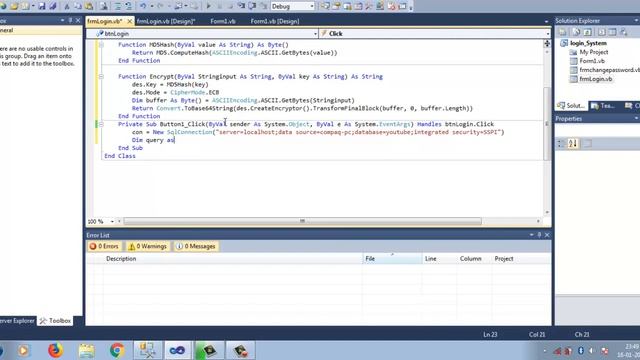
Task: Click Solution Explorer Properties toolbar icon
Action: click(x=563, y=32)
